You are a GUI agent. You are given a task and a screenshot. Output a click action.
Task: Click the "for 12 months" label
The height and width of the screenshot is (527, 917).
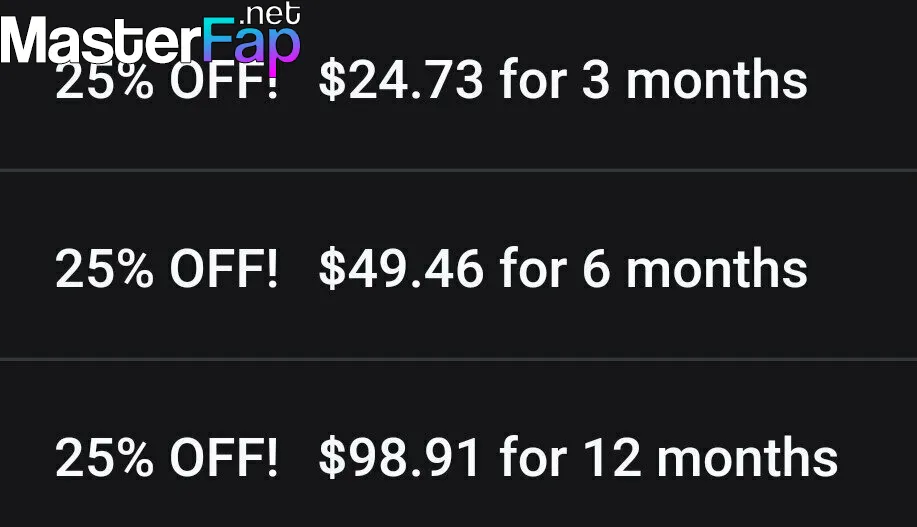pyautogui.click(x=668, y=457)
